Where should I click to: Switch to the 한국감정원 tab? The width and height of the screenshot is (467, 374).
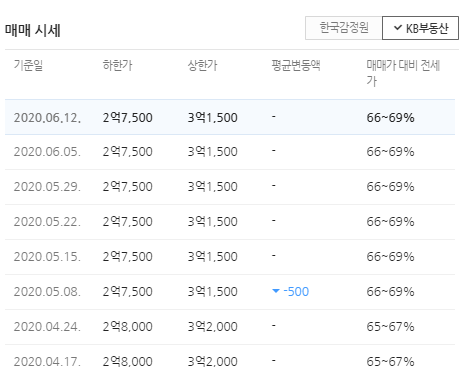click(344, 28)
